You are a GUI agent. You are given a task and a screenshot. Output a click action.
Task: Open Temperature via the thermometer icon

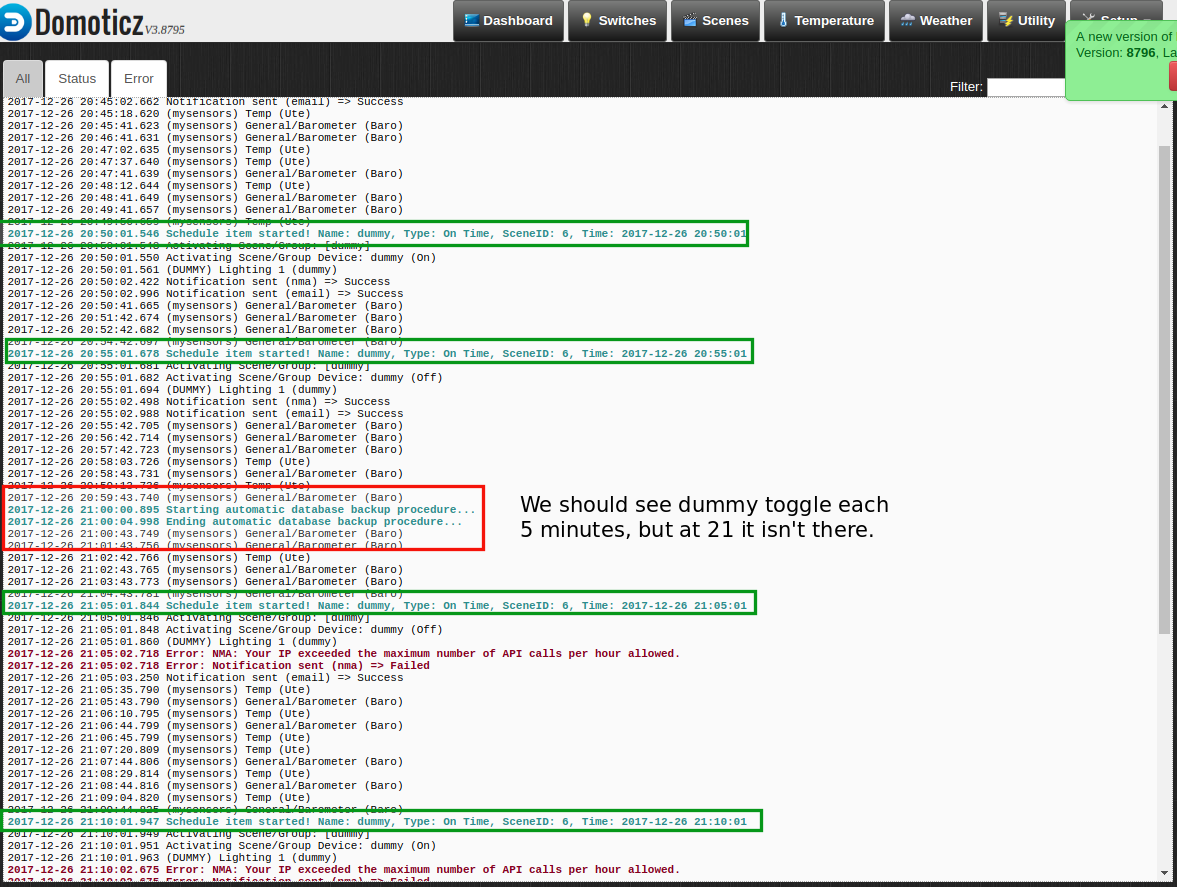783,21
